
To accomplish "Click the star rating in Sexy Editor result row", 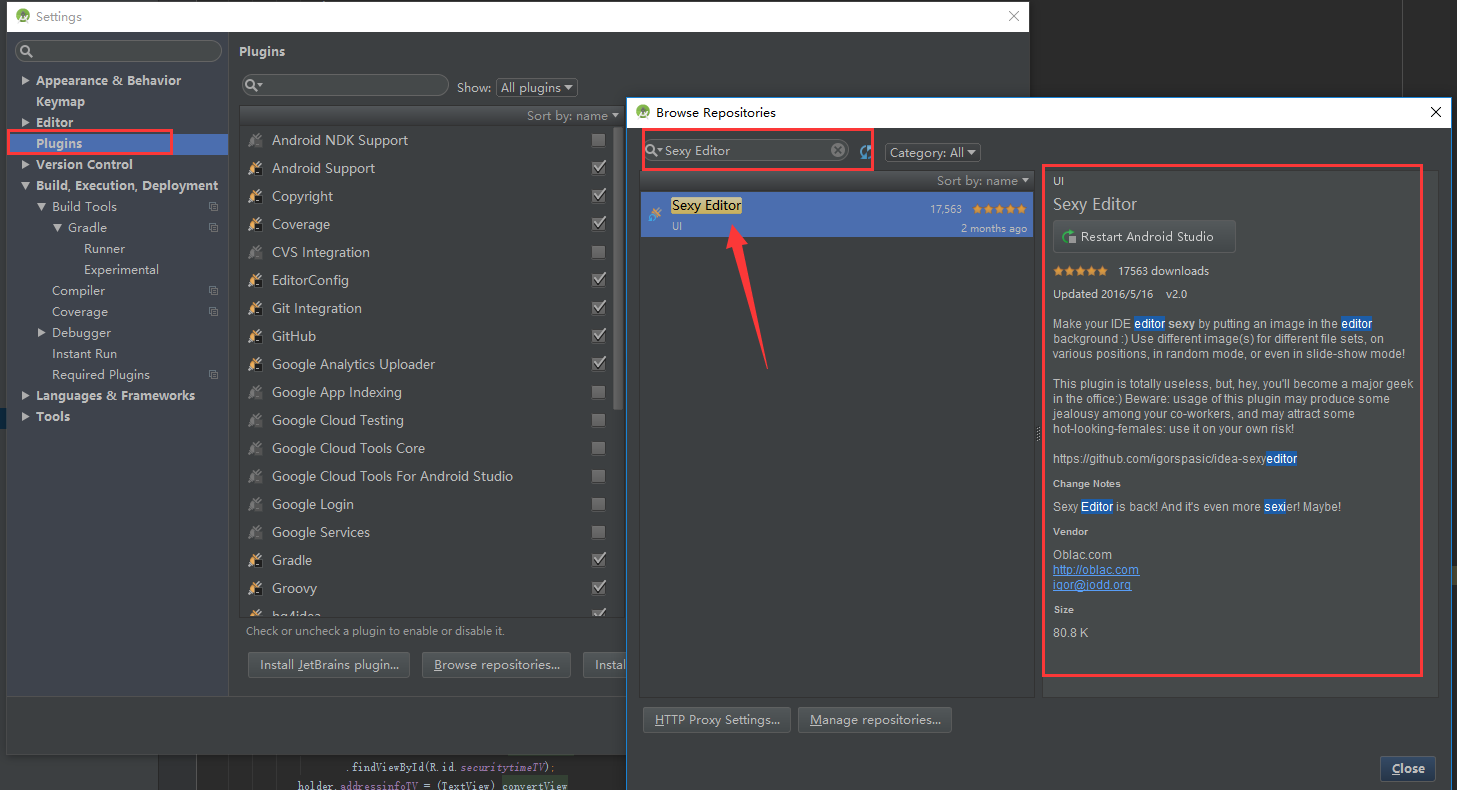I will [x=999, y=209].
